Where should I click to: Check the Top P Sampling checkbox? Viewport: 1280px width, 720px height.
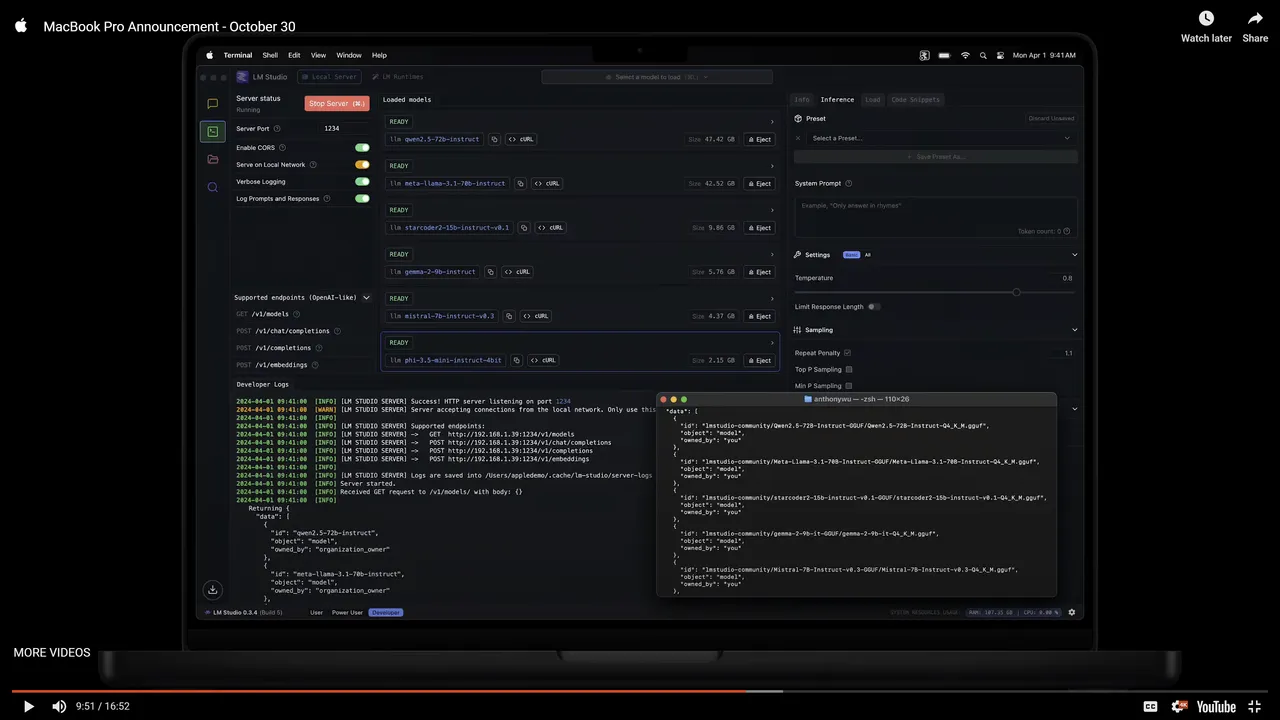(849, 370)
